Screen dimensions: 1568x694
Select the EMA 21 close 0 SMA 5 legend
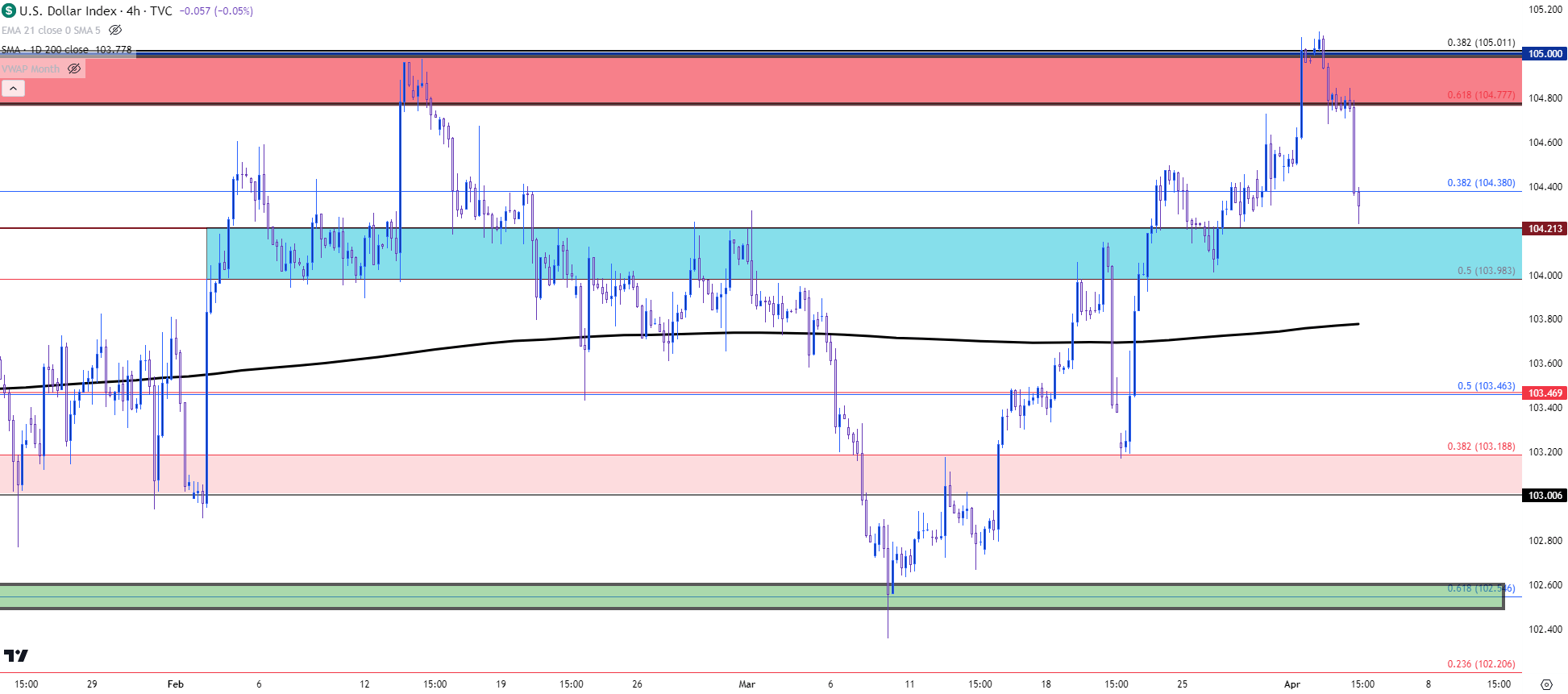click(x=51, y=30)
